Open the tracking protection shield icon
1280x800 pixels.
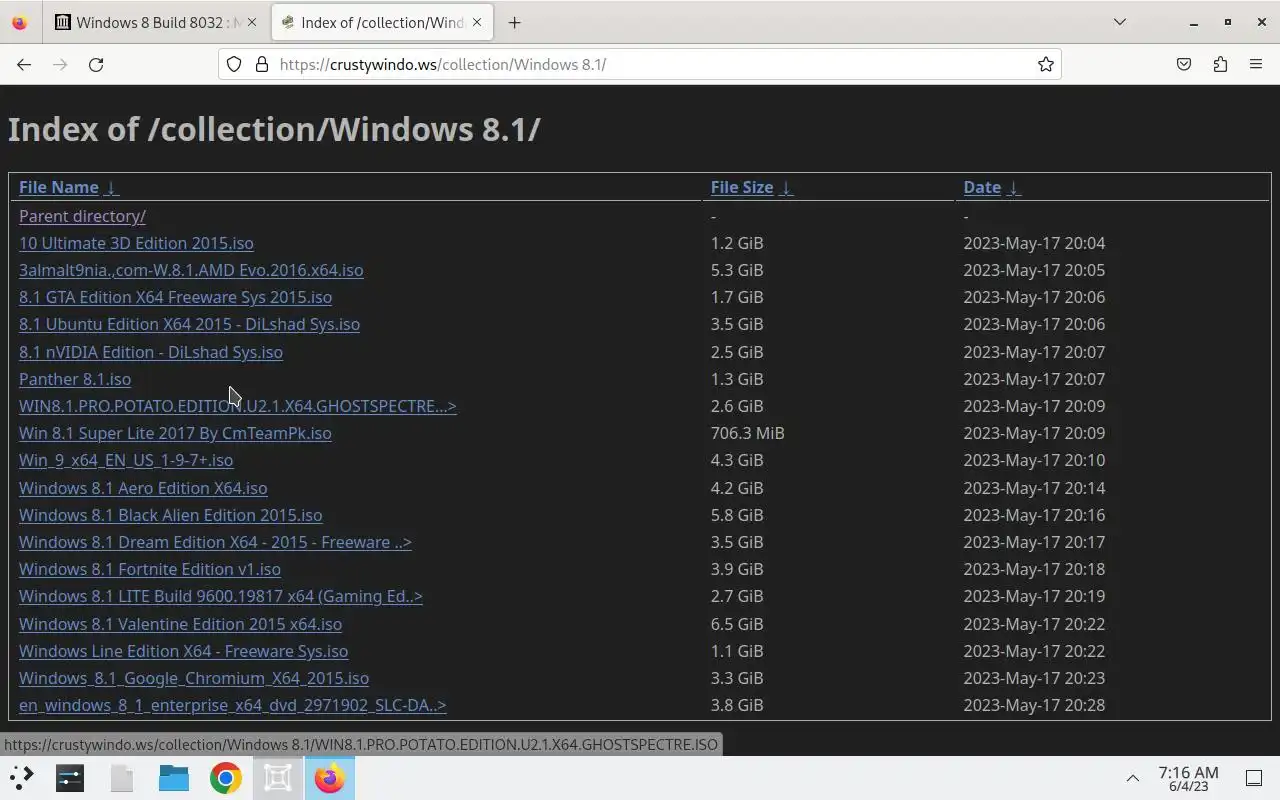pos(234,64)
